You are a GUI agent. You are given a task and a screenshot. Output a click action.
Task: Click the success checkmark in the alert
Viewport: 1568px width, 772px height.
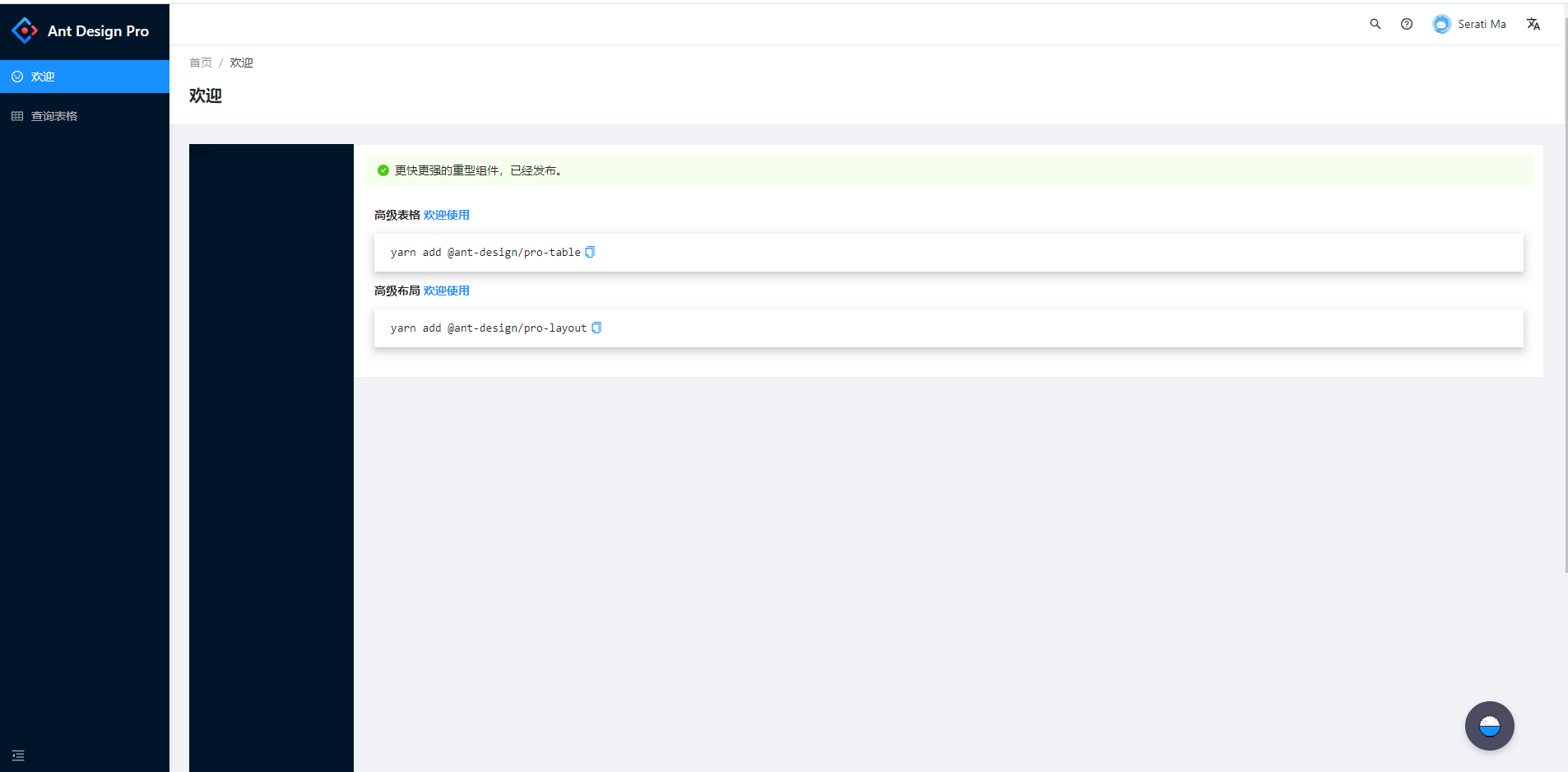(383, 170)
